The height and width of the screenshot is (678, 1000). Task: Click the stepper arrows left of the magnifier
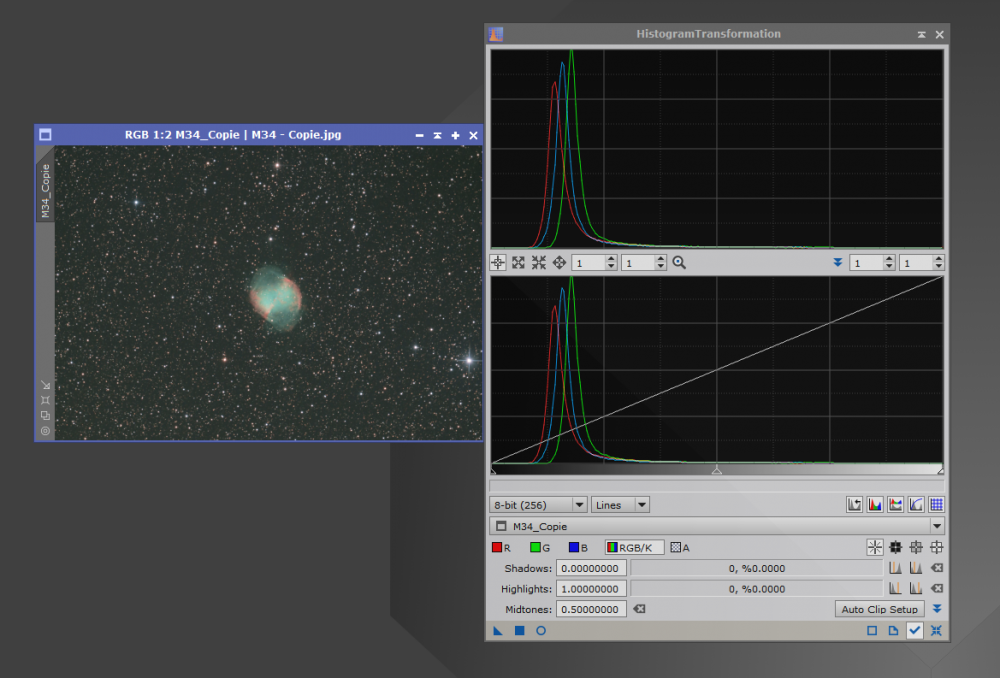click(661, 263)
